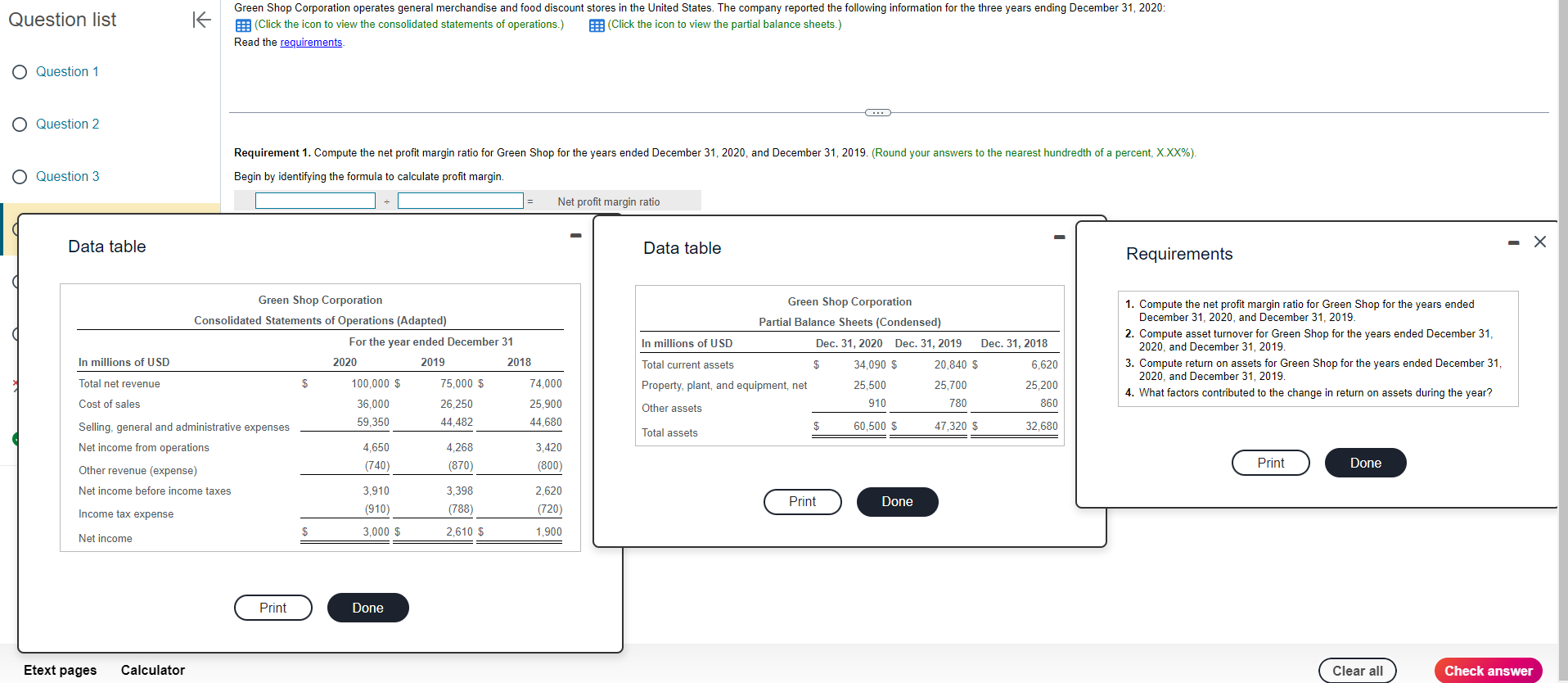Image resolution: width=1568 pixels, height=683 pixels.
Task: Click Done in the partial balance sheets table
Action: tap(898, 502)
